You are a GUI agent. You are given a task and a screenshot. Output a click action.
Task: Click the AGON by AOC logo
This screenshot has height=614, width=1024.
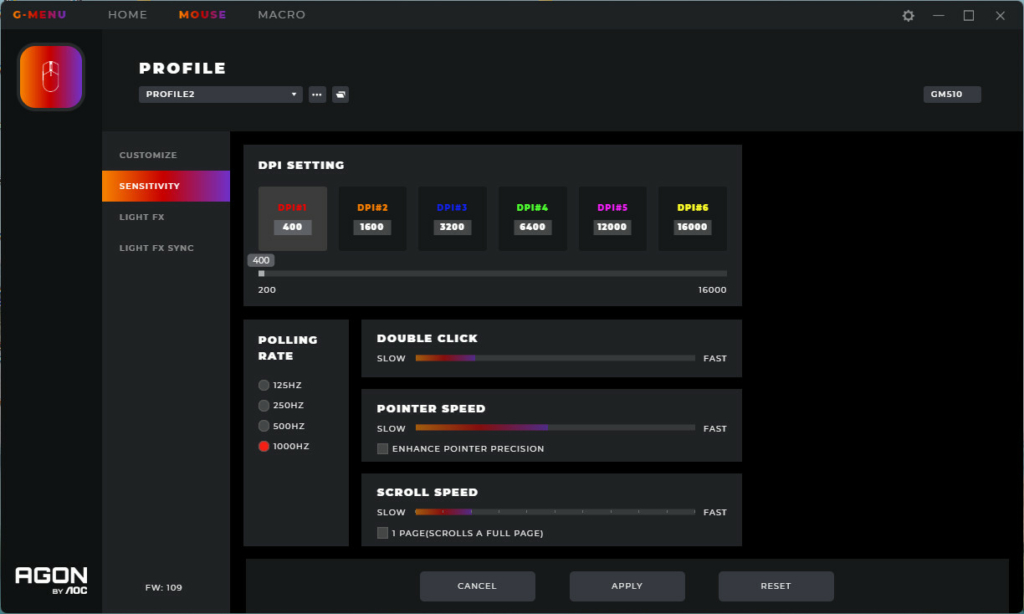[51, 580]
